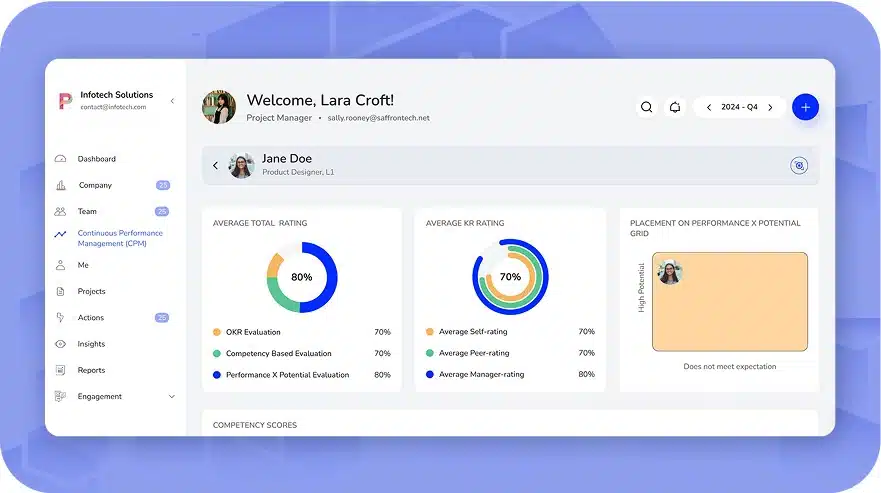
Task: Select Continuous Performance Management (CPM)
Action: point(119,238)
